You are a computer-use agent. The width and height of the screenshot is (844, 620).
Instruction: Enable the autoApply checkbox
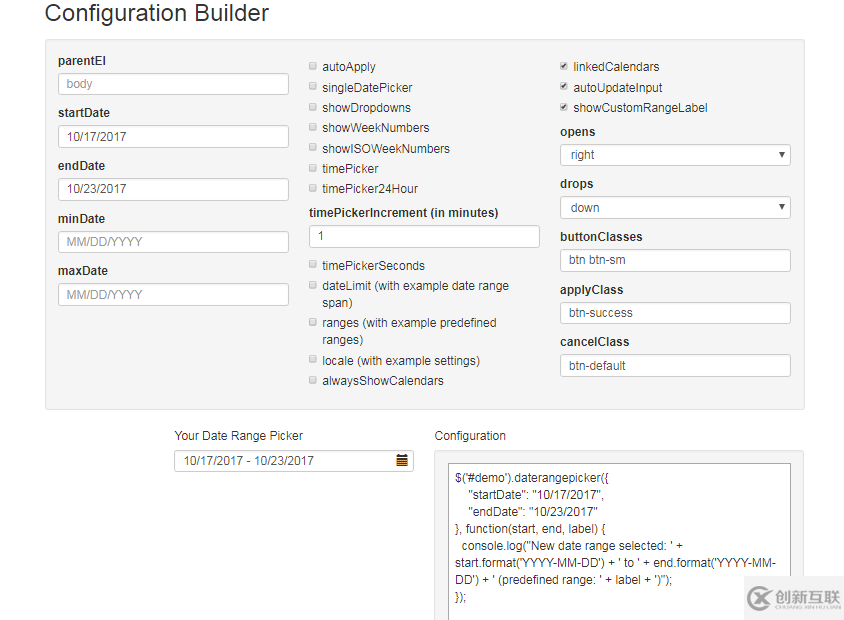313,67
